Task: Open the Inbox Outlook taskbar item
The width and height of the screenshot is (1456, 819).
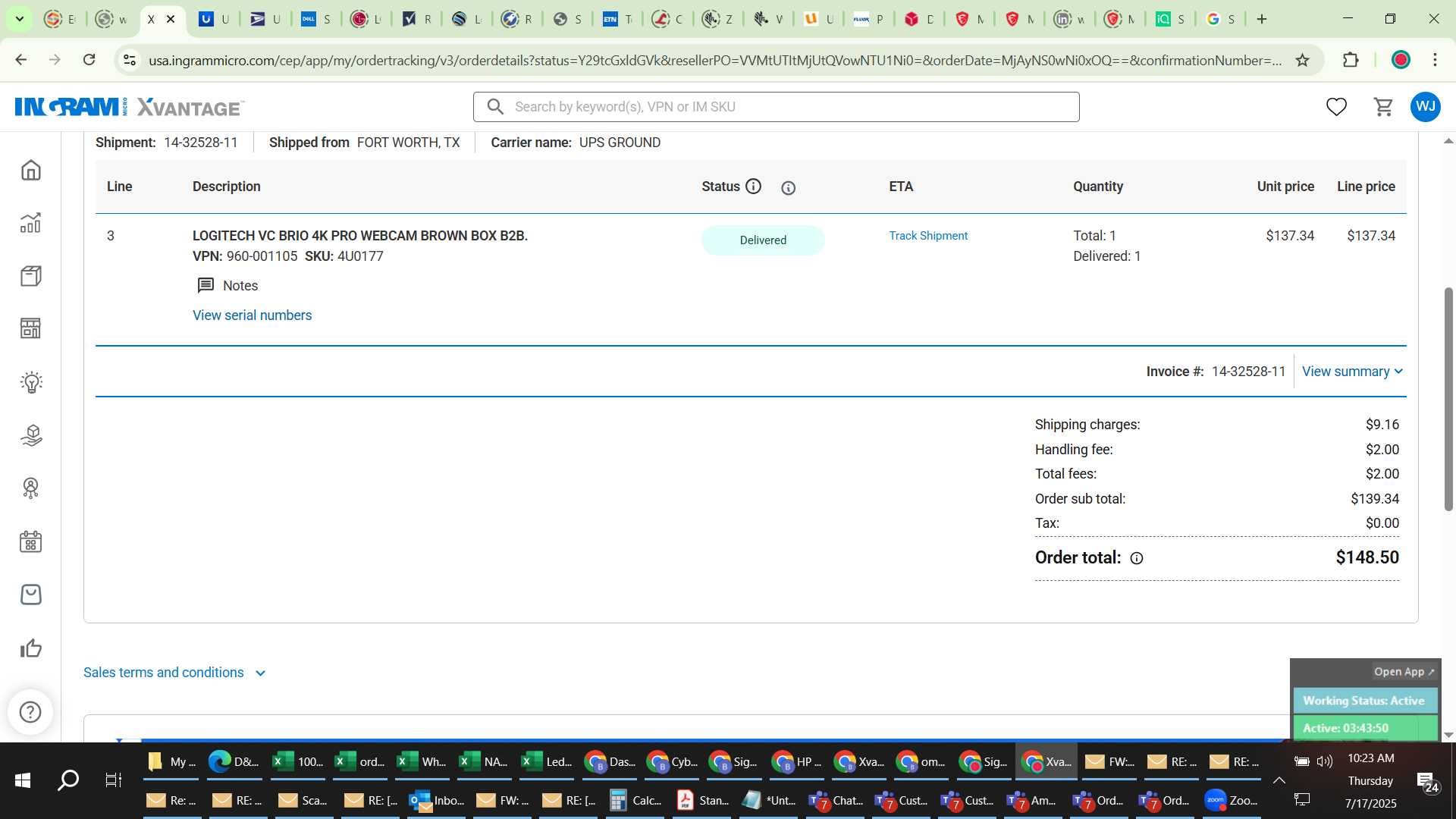Action: point(436,800)
